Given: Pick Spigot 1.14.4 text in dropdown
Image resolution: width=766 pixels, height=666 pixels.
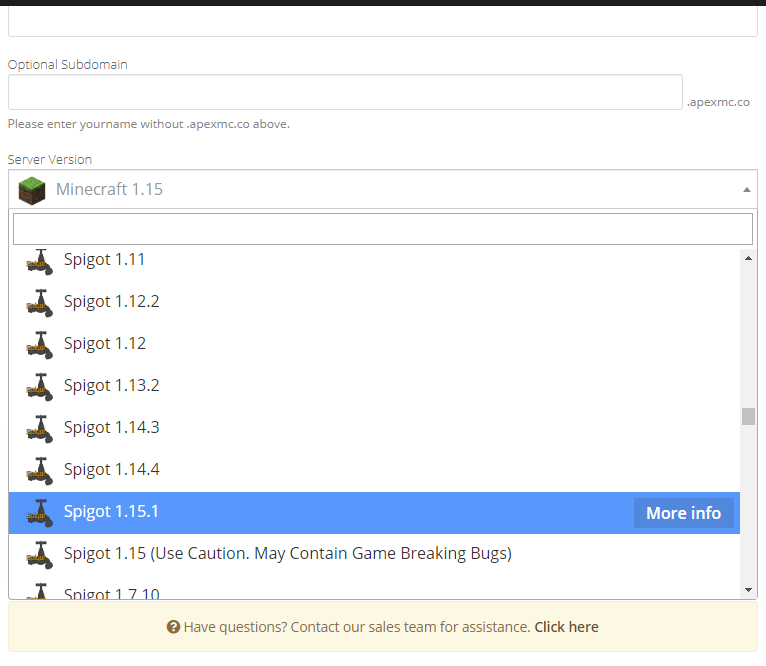Looking at the screenshot, I should coord(111,469).
